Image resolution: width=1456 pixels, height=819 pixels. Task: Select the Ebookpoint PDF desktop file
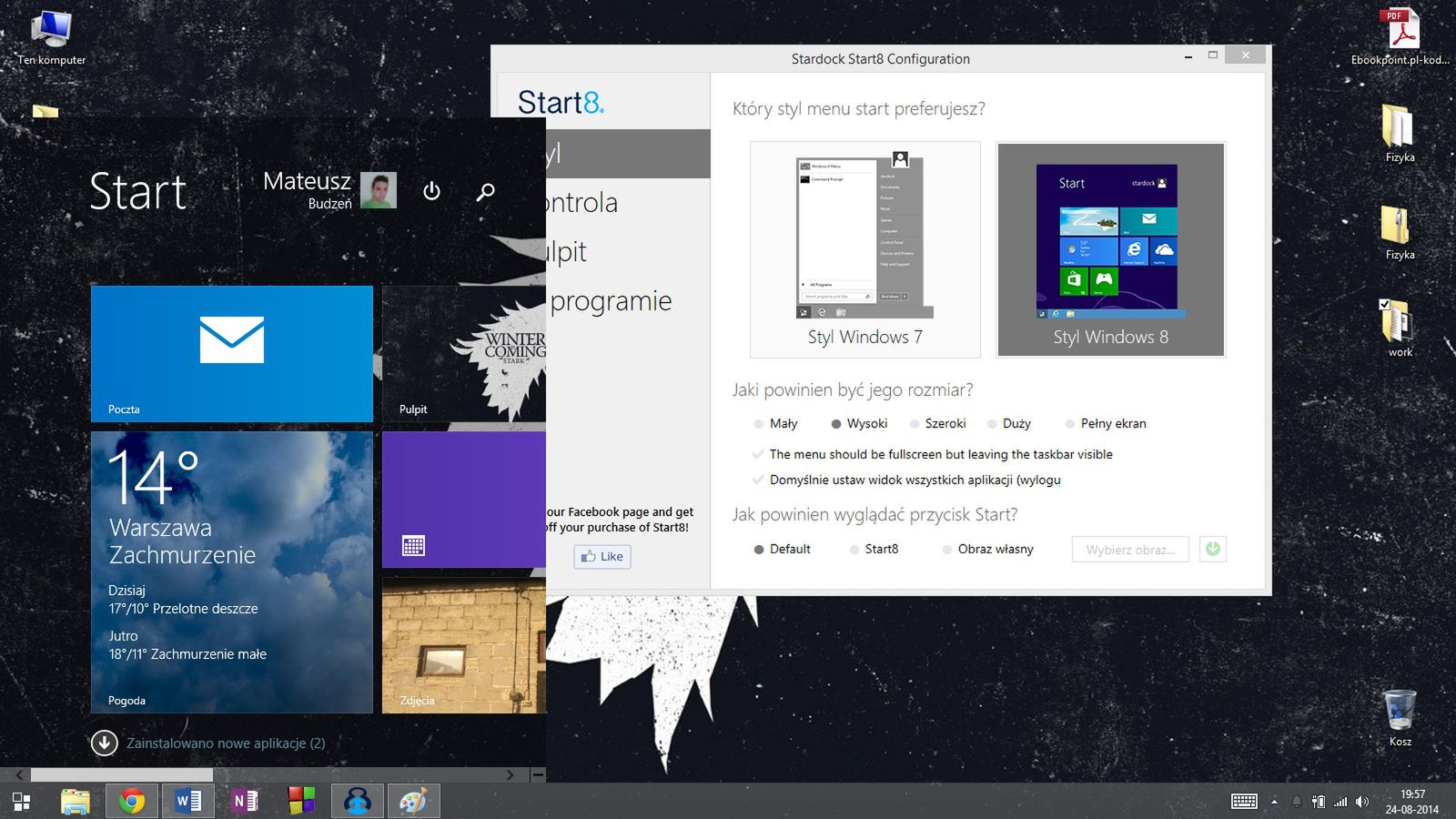1400,38
